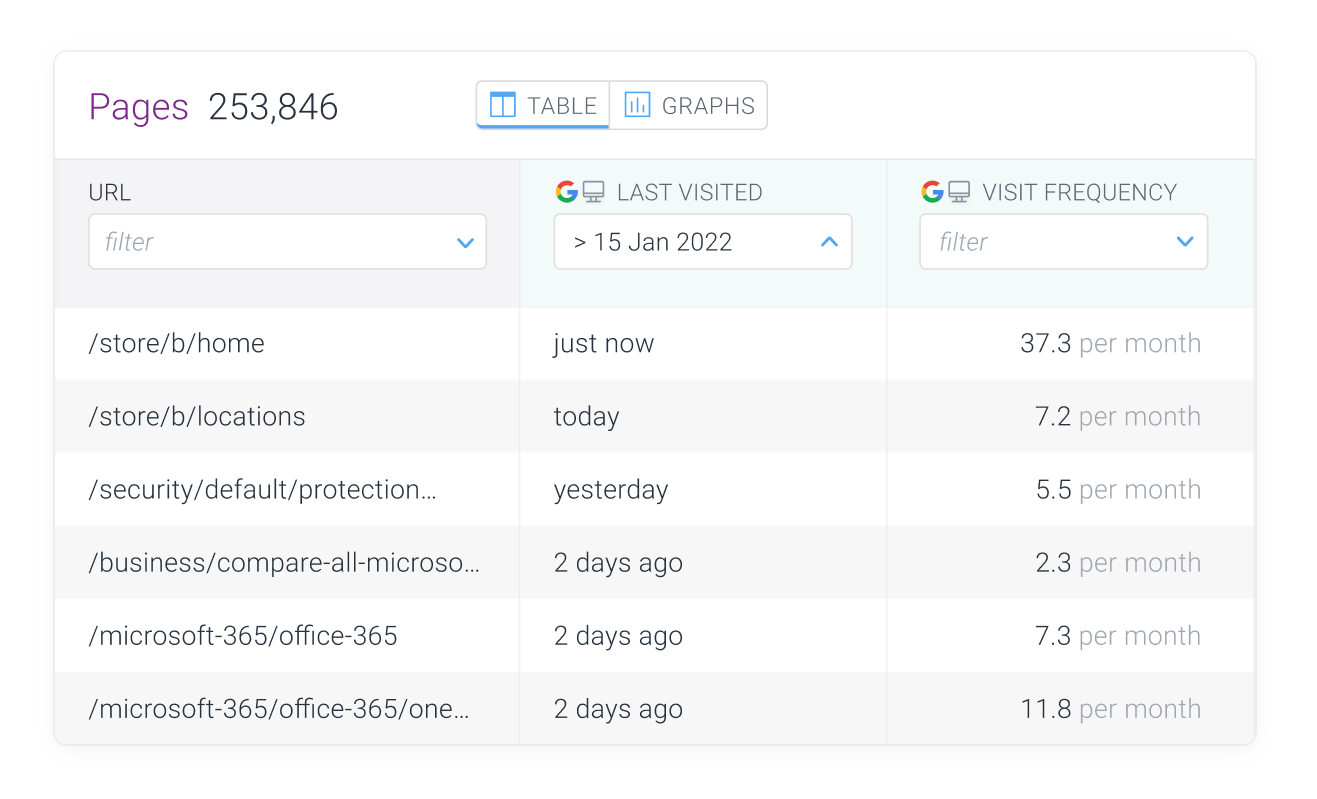1317x799 pixels.
Task: Switch to the GRAPHS tab
Action: click(x=688, y=104)
